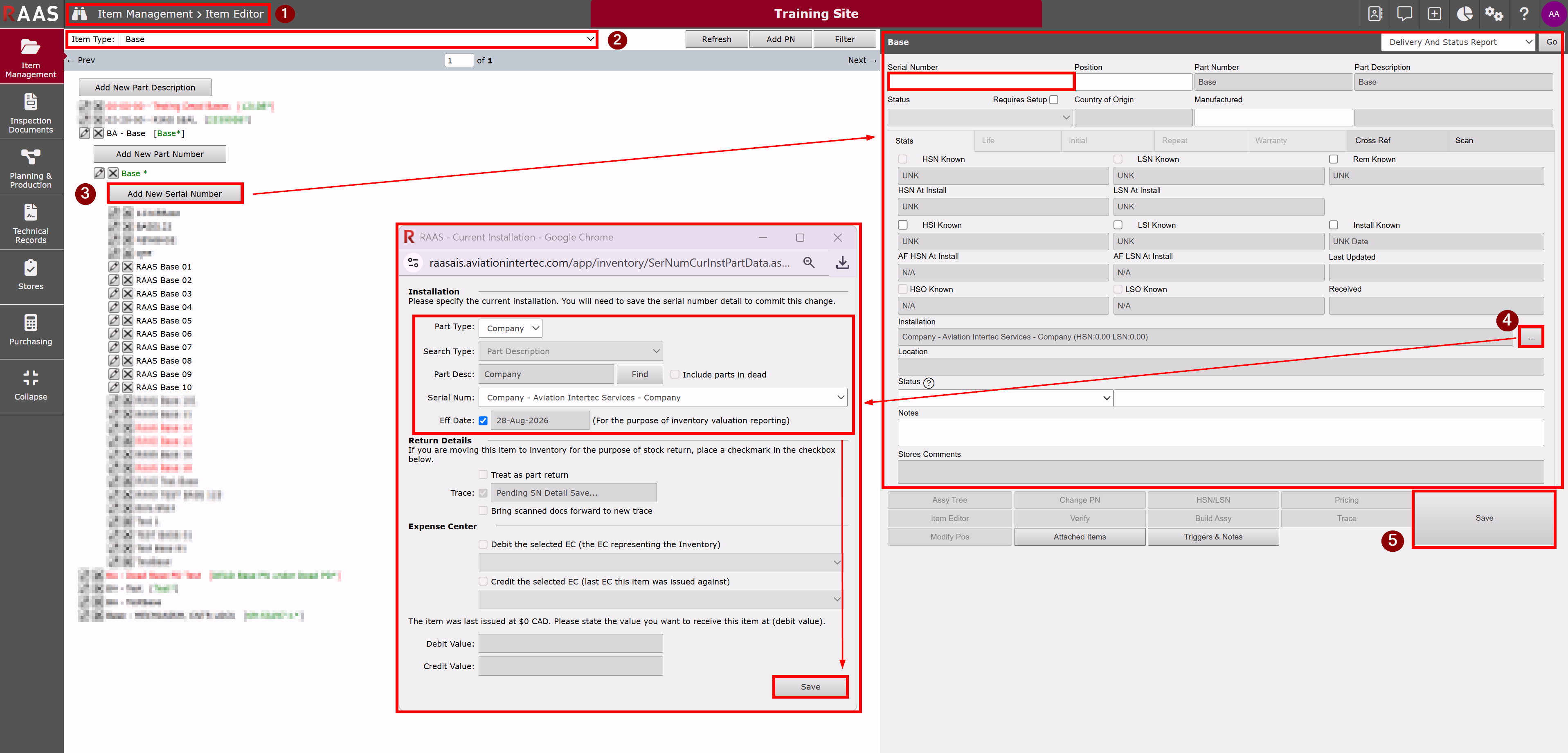Switch to the Life tab
The width and height of the screenshot is (1568, 753).
point(1017,141)
